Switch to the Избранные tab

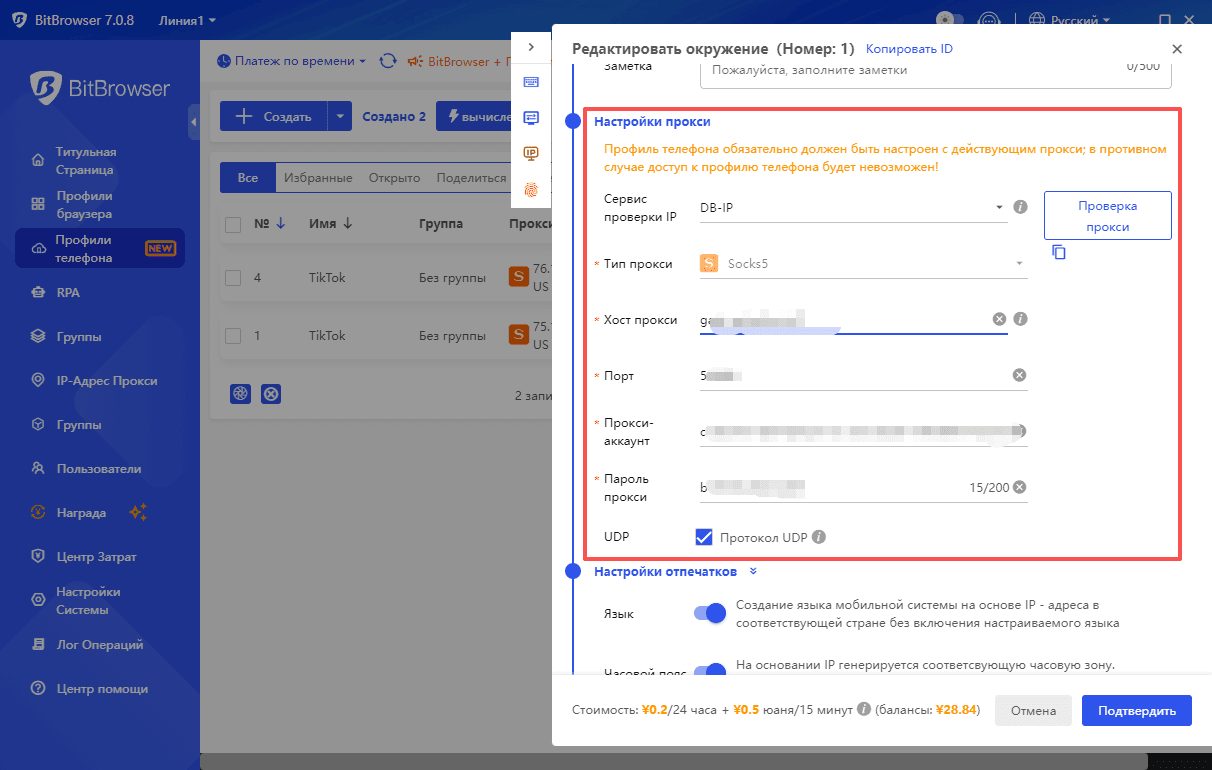317,178
